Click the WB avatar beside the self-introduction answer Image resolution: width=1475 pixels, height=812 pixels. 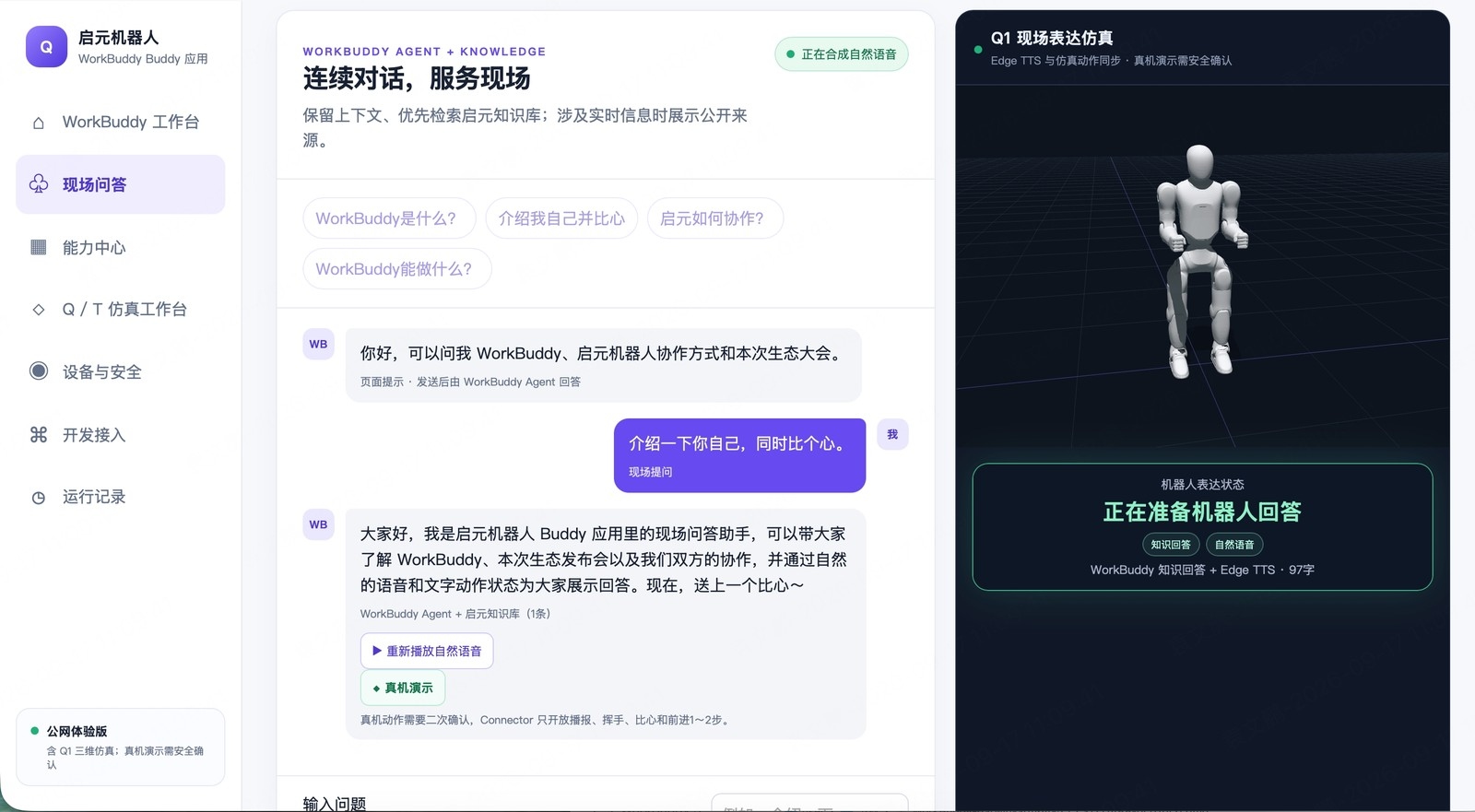tap(318, 524)
